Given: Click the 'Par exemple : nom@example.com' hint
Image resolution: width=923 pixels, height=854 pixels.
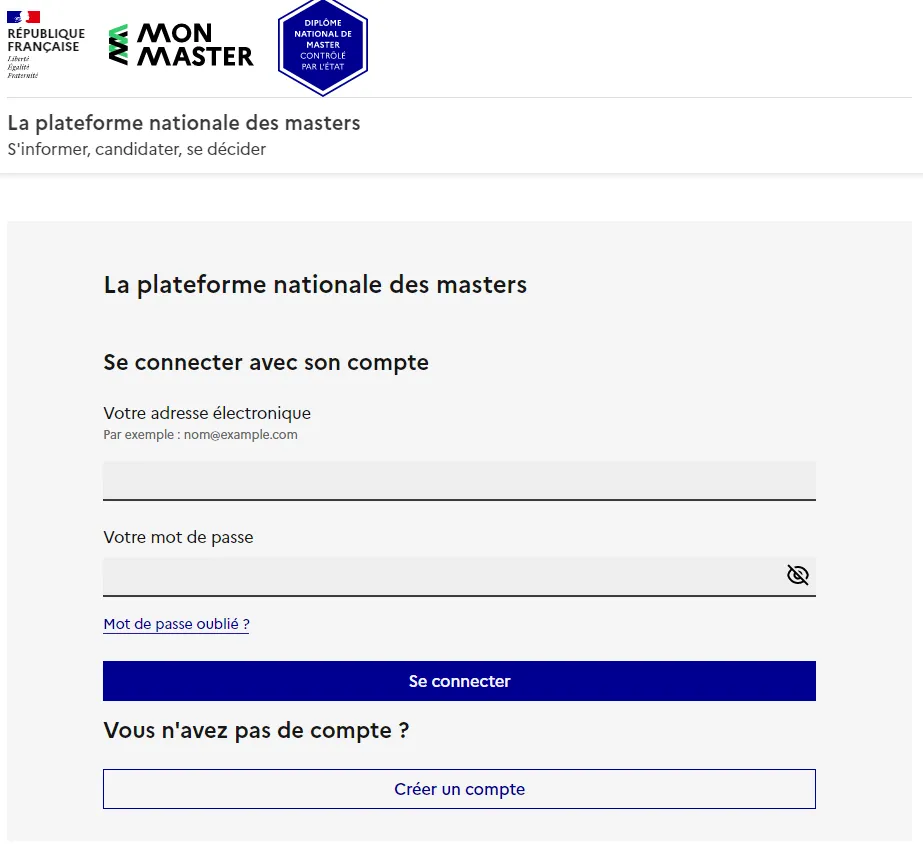Looking at the screenshot, I should pos(200,435).
